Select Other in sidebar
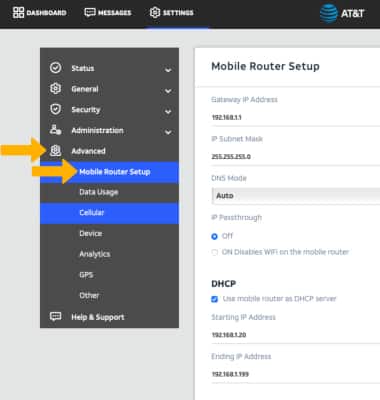Image resolution: width=380 pixels, height=400 pixels. [110, 296]
